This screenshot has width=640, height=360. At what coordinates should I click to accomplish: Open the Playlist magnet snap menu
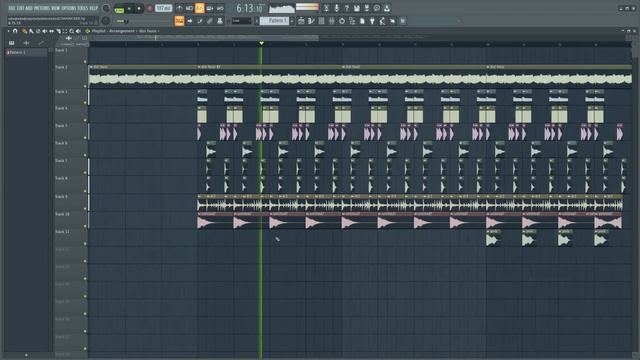[15, 31]
